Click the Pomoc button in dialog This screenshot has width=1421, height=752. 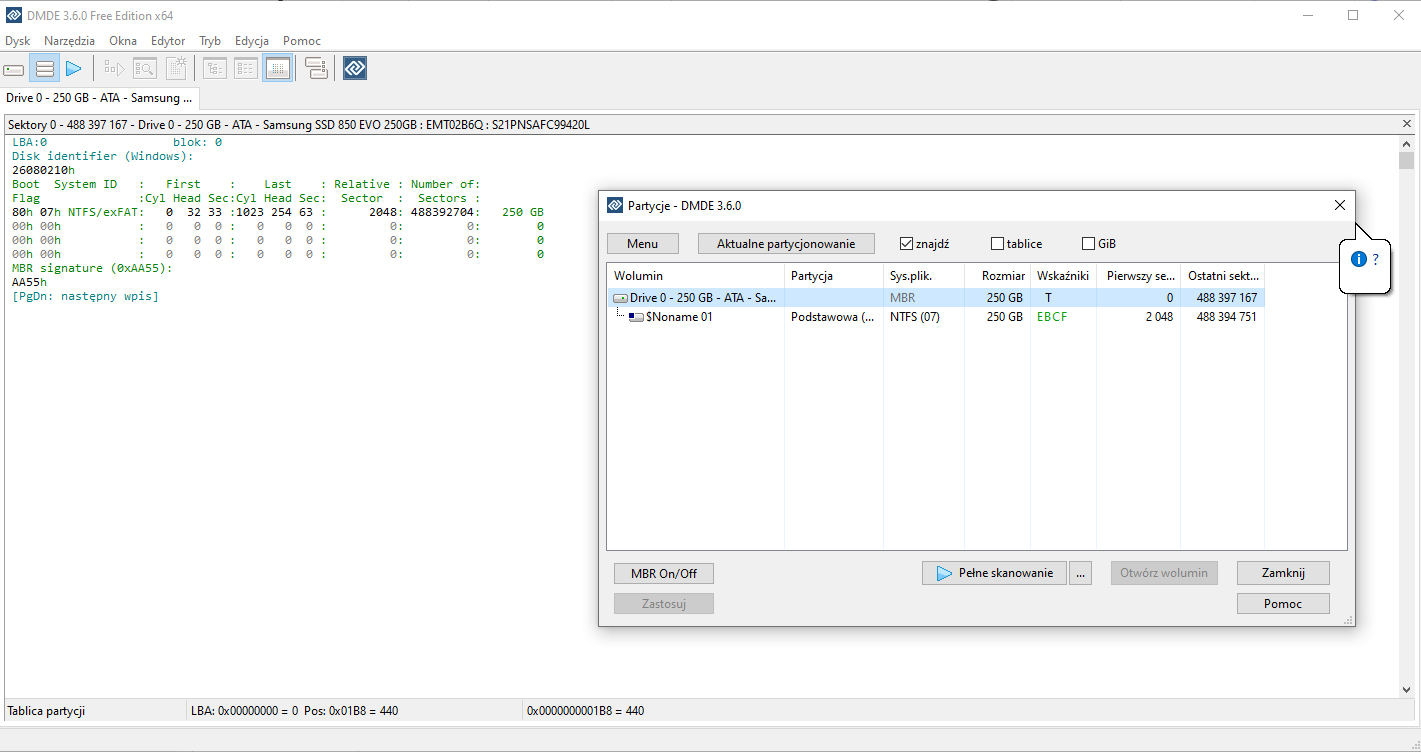(1283, 604)
